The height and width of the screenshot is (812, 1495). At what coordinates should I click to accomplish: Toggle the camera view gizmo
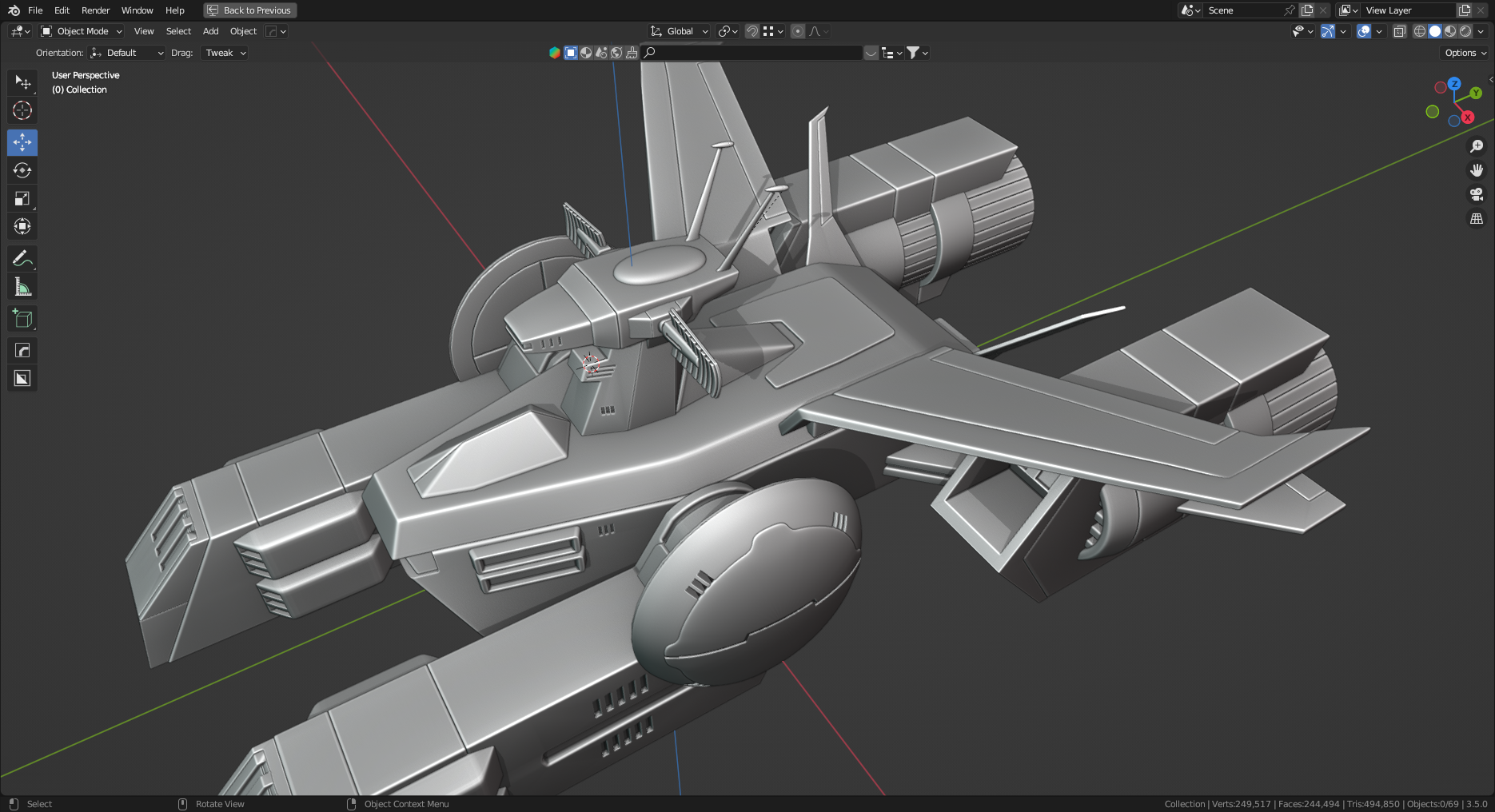1477,194
